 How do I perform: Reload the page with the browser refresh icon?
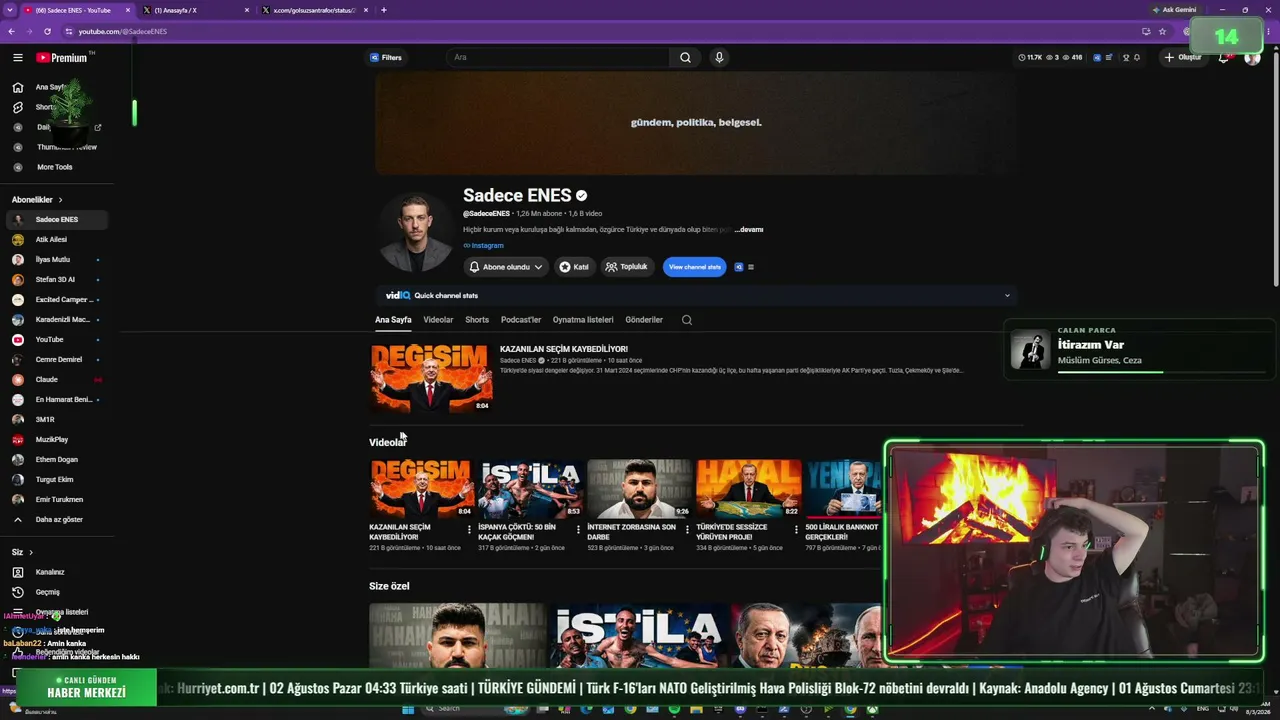(x=47, y=31)
